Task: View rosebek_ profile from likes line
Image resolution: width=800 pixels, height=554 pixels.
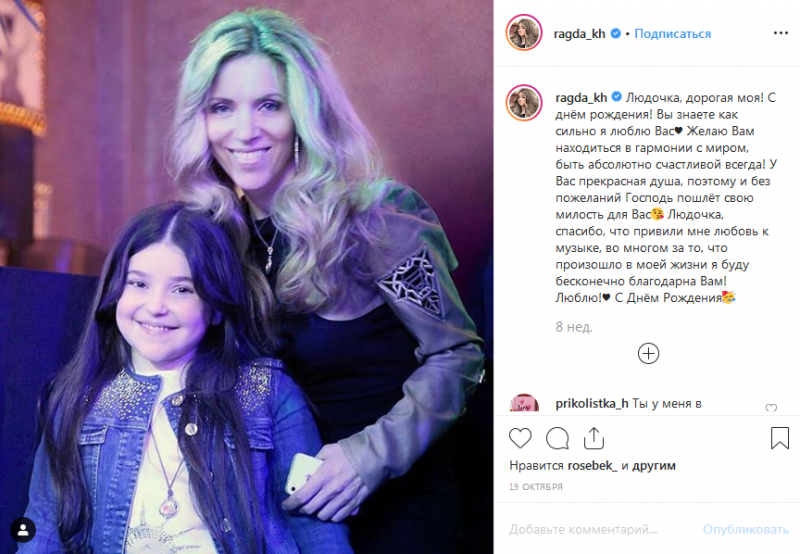Action: pyautogui.click(x=592, y=465)
